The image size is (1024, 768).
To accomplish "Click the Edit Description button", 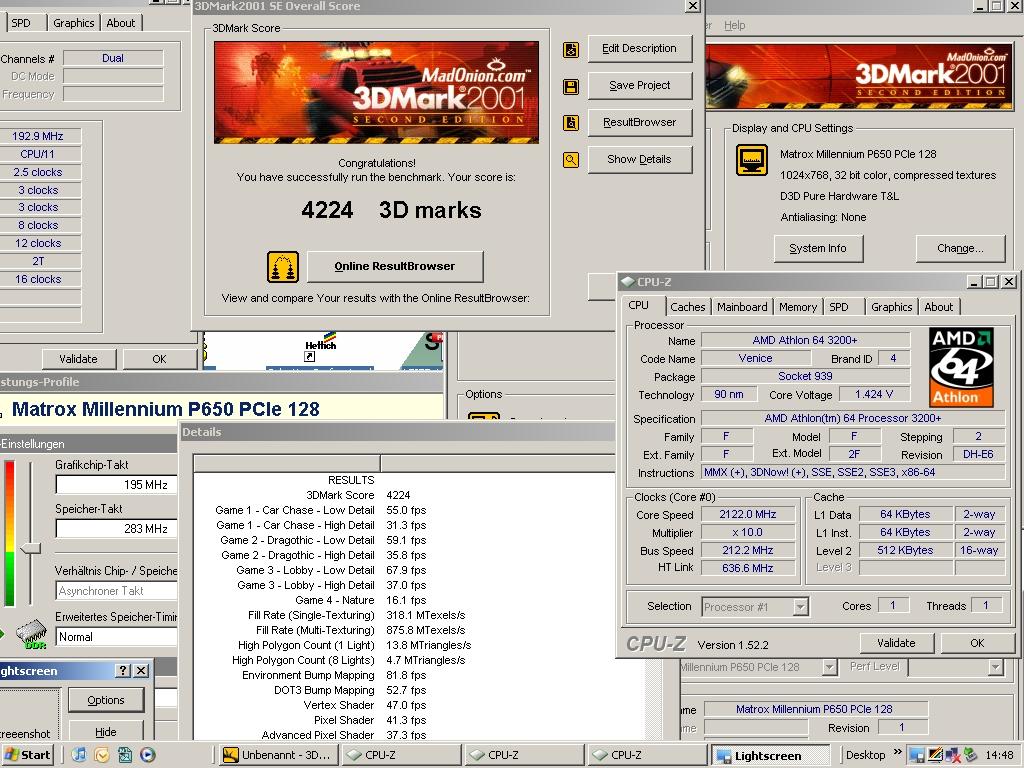I will click(x=639, y=48).
